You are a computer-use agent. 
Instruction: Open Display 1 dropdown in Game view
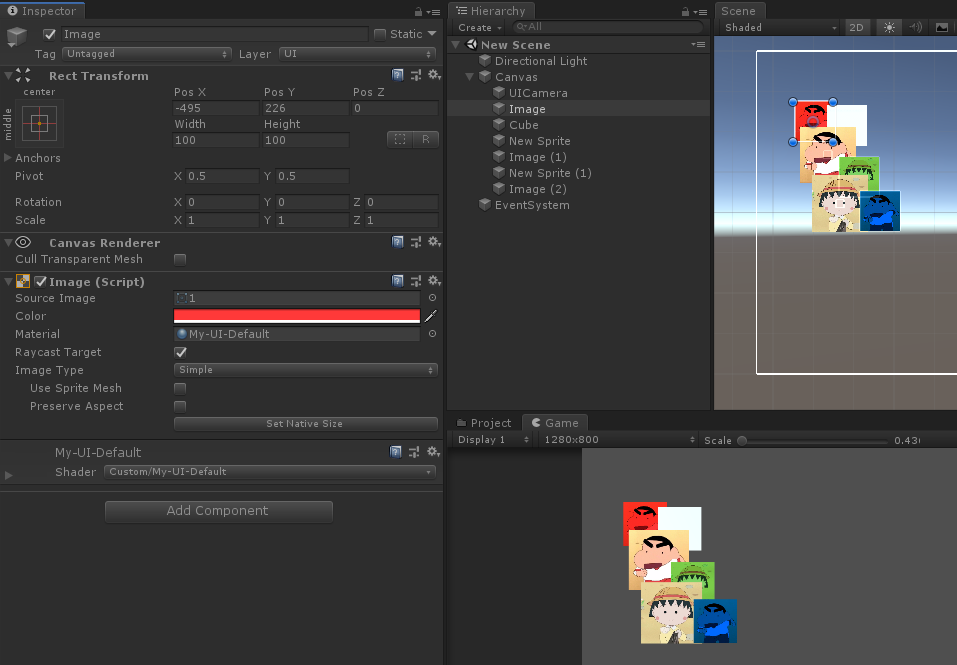coord(493,439)
